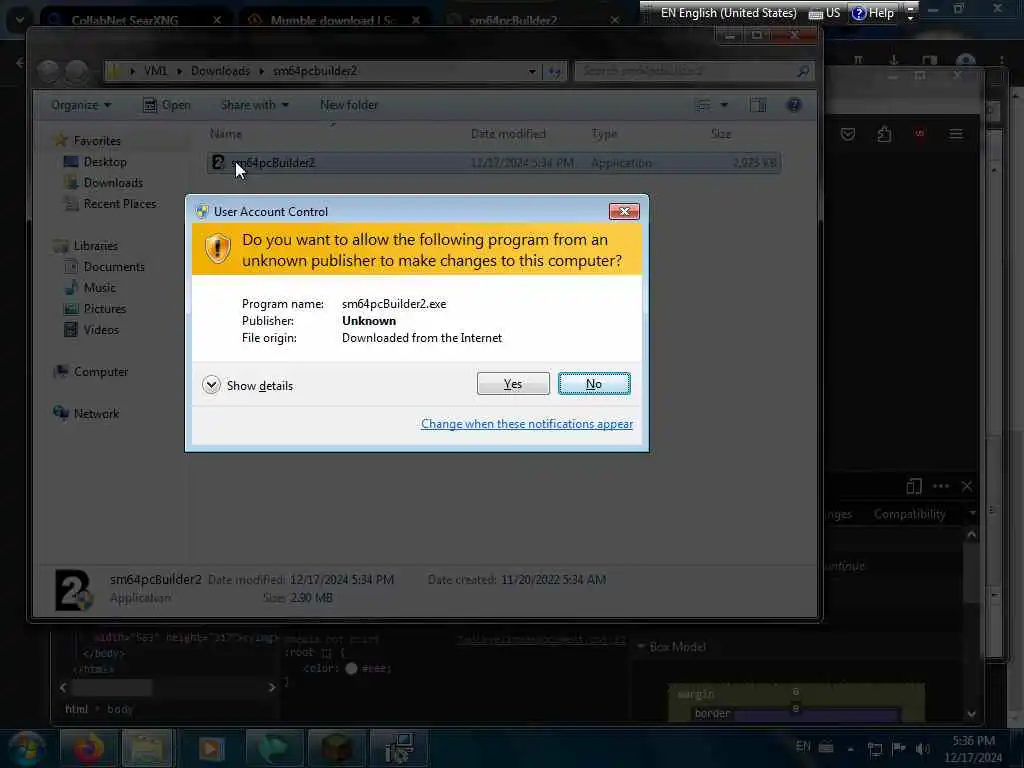Screen dimensions: 1024x768
Task: Switch to devtools Compatibility tab
Action: (x=909, y=514)
